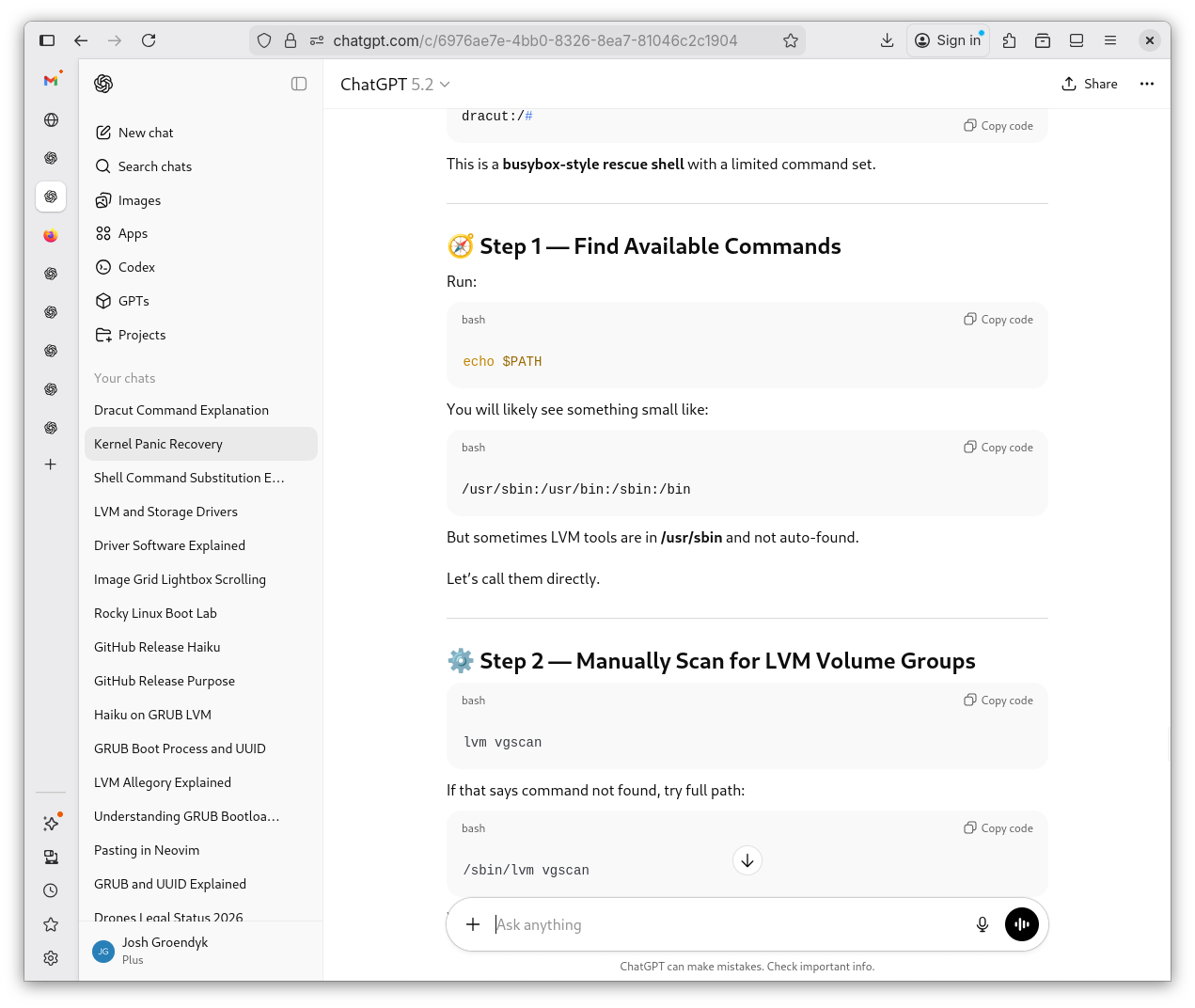Screen dimensions: 1195x1008
Task: Open the Rocky Linux Boot Lab chat
Action: 155,613
